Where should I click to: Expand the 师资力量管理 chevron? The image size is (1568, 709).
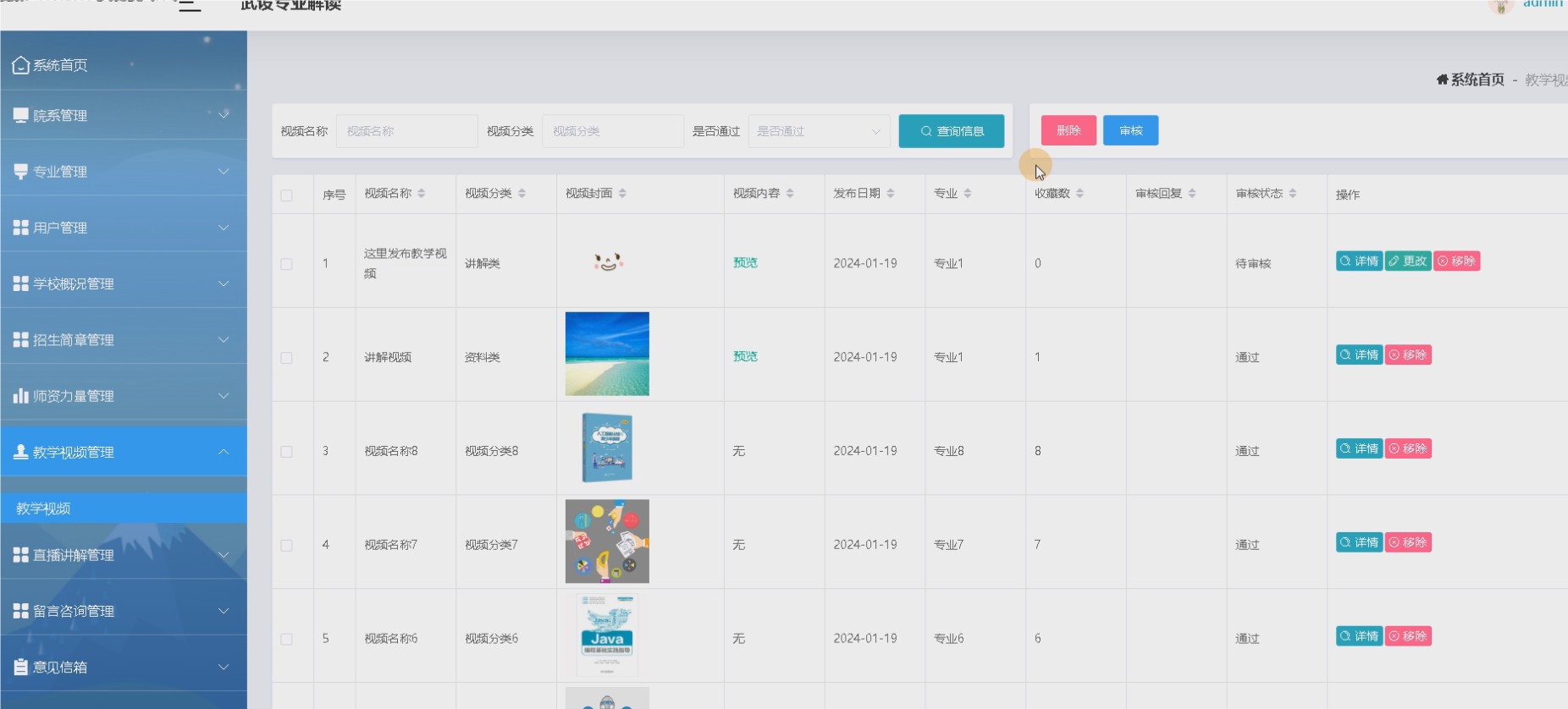click(224, 396)
